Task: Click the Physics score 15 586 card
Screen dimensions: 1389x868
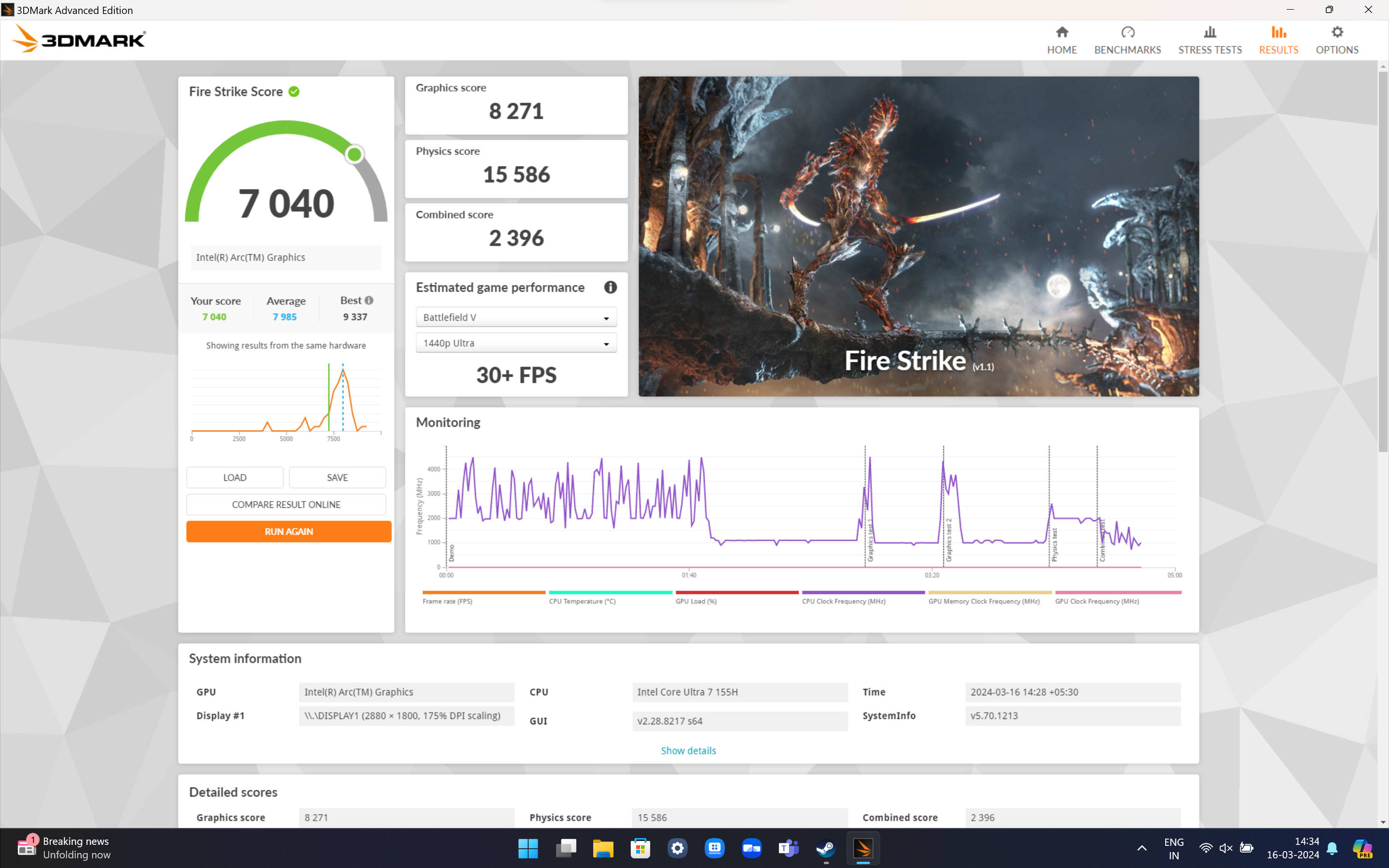Action: pos(516,169)
